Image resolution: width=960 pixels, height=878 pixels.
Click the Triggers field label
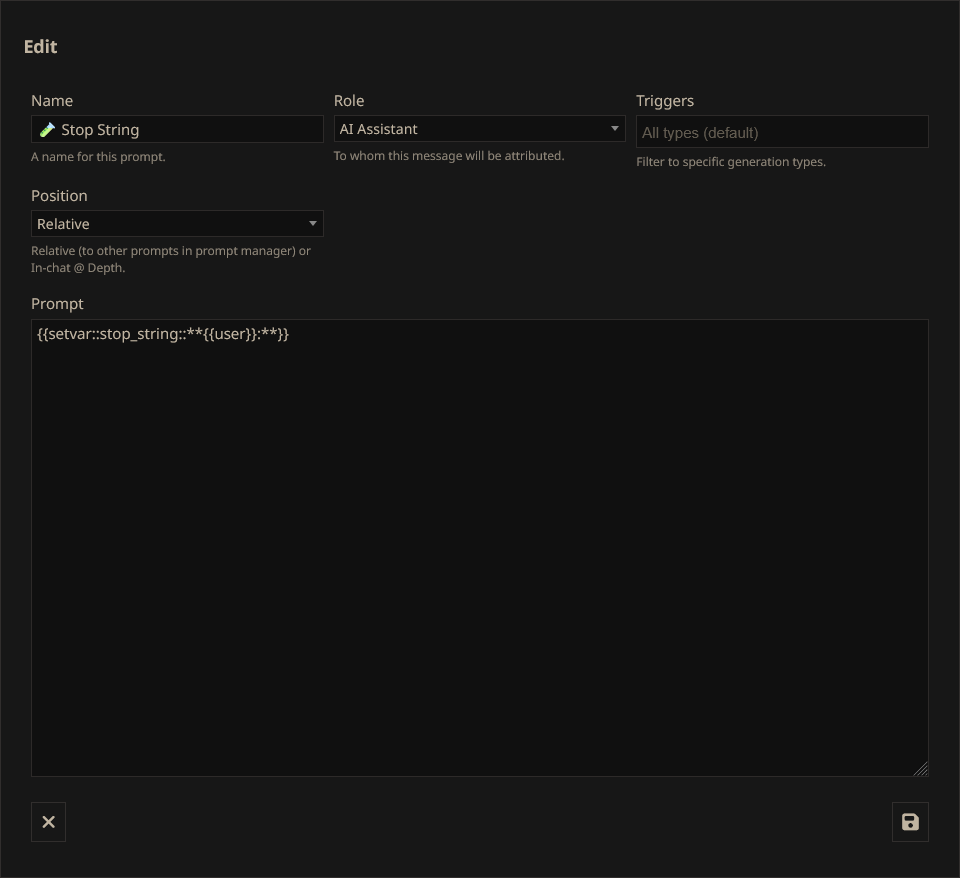[665, 101]
